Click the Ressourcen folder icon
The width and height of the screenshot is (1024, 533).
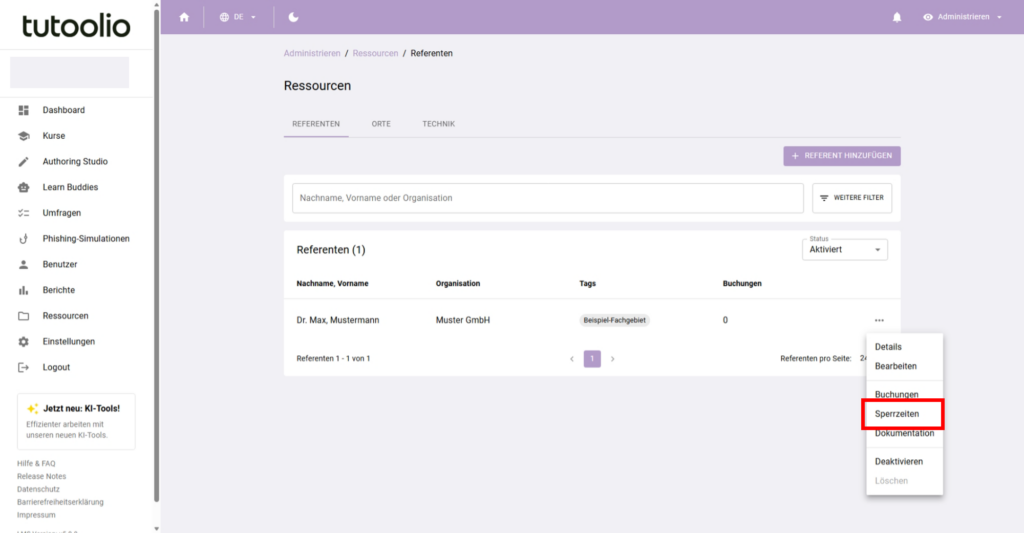tap(24, 315)
